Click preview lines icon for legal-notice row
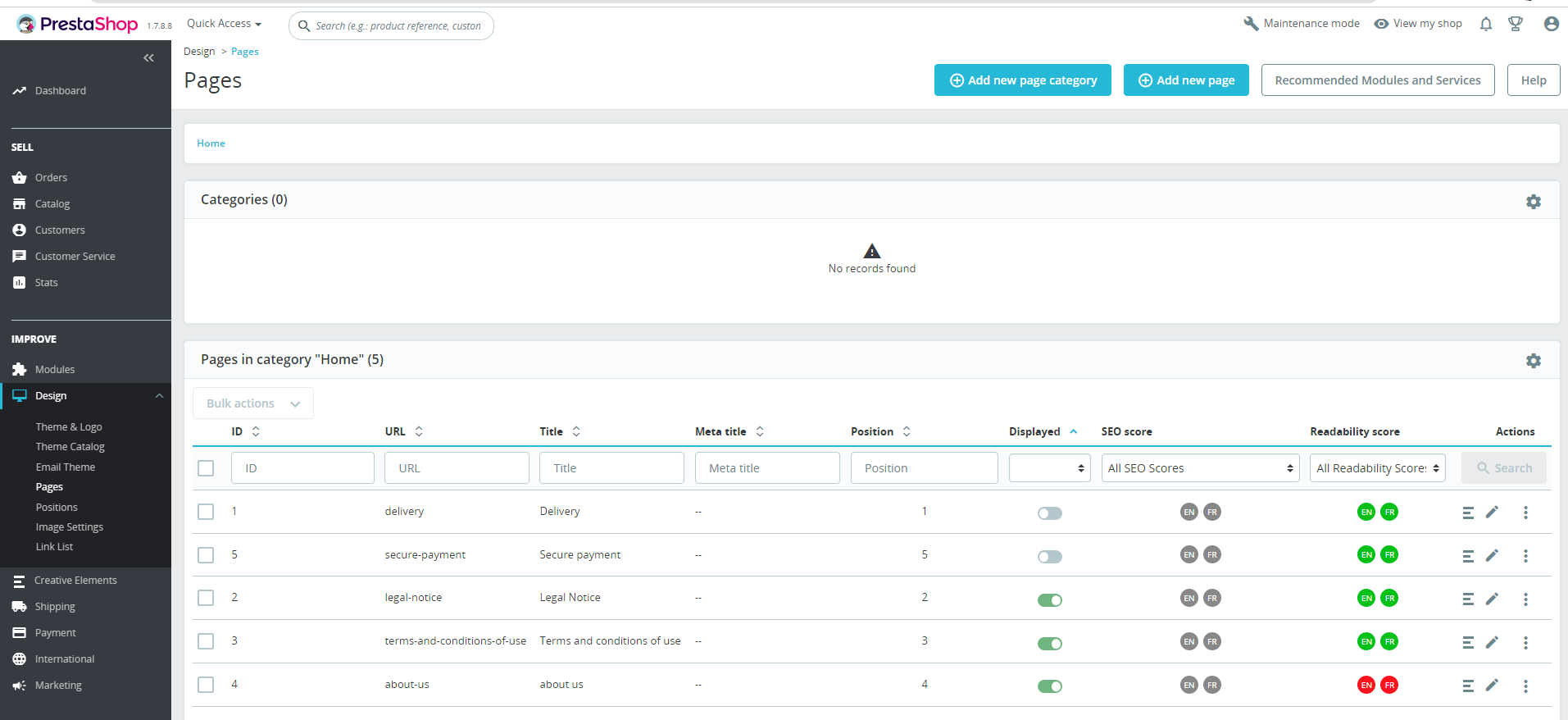This screenshot has height=720, width=1568. click(x=1468, y=599)
